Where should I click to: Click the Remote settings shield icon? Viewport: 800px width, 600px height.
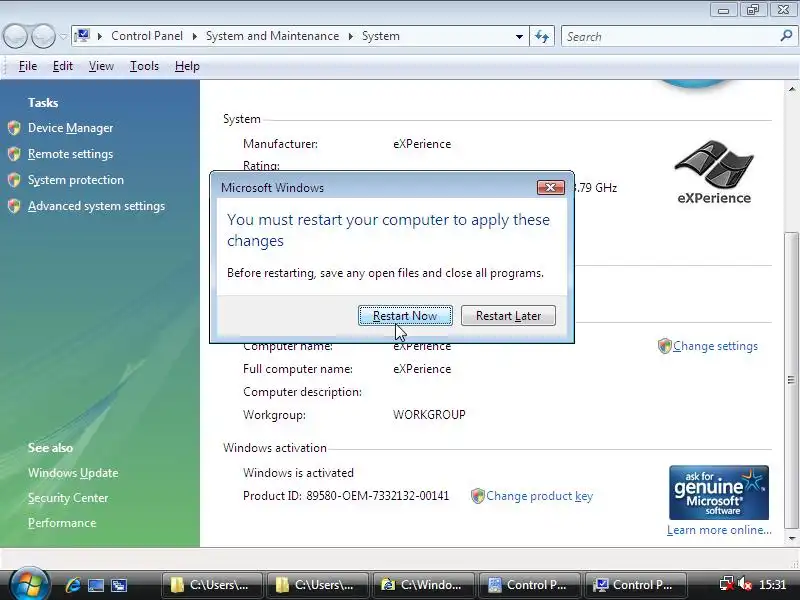(x=14, y=154)
